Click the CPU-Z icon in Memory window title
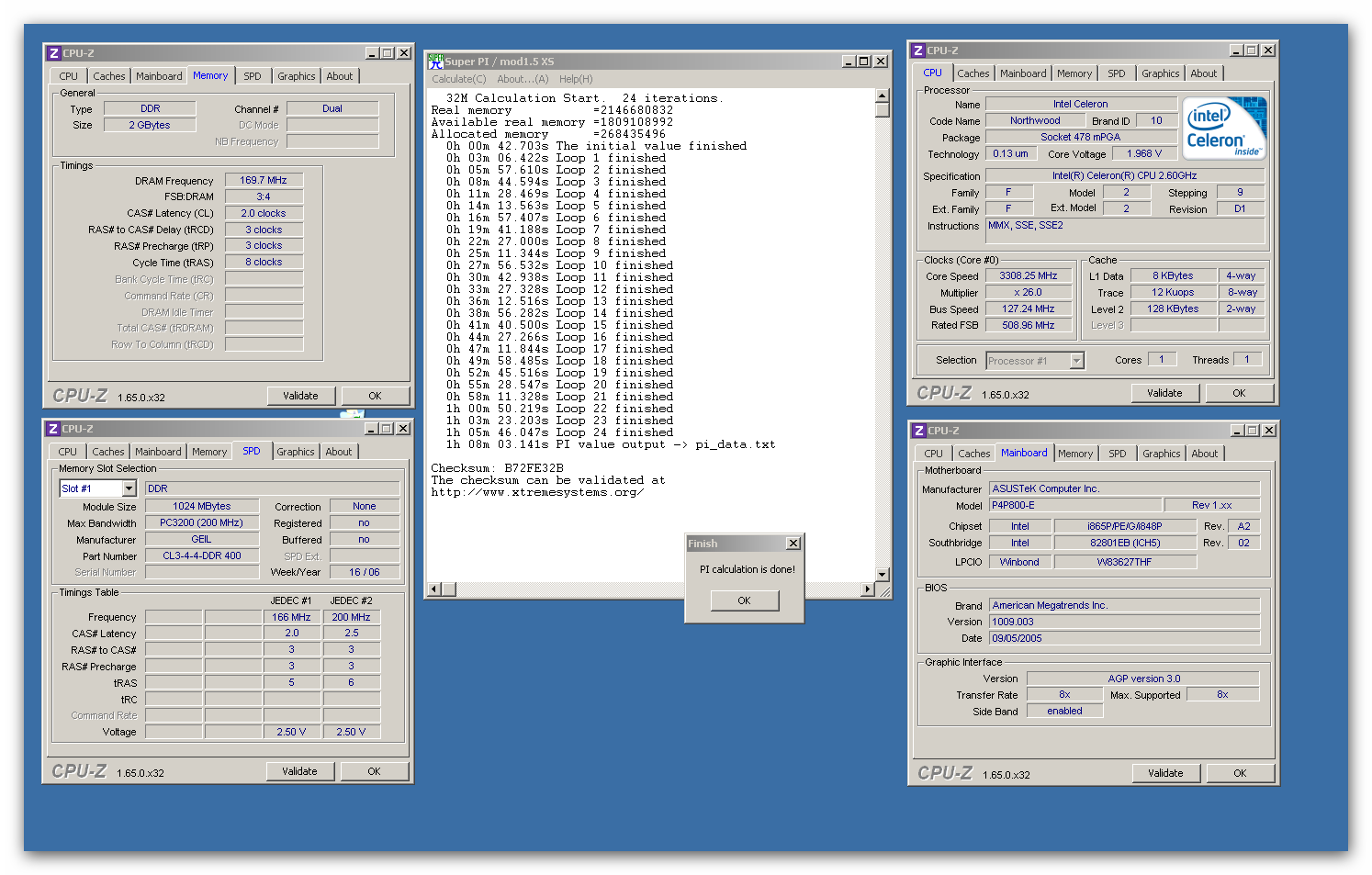This screenshot has width=1372, height=875. tap(54, 53)
